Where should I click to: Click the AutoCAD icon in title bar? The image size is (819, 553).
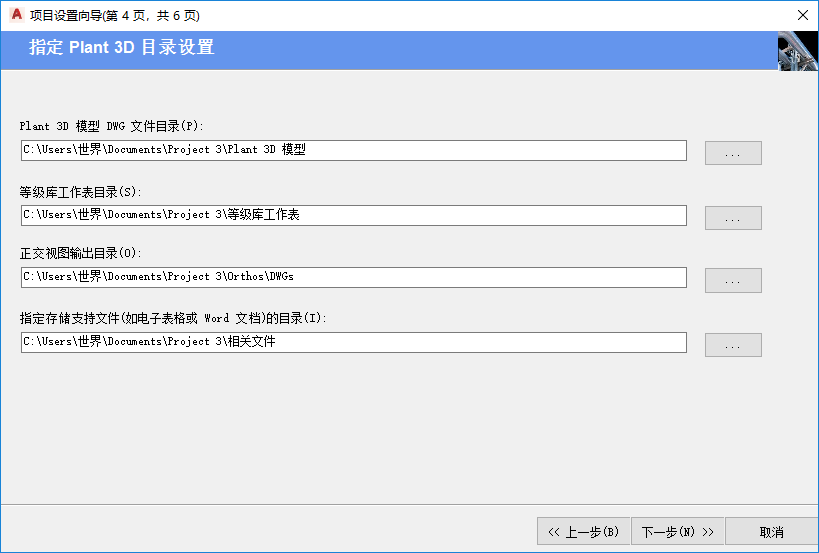tap(16, 15)
